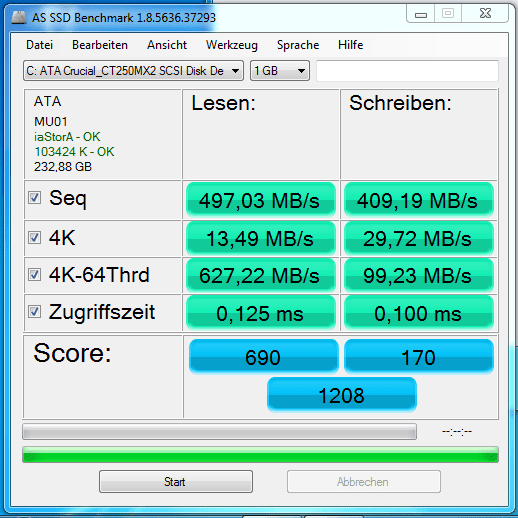Select the Seq read result 497,03 MB/s
The width and height of the screenshot is (518, 518).
[261, 200]
